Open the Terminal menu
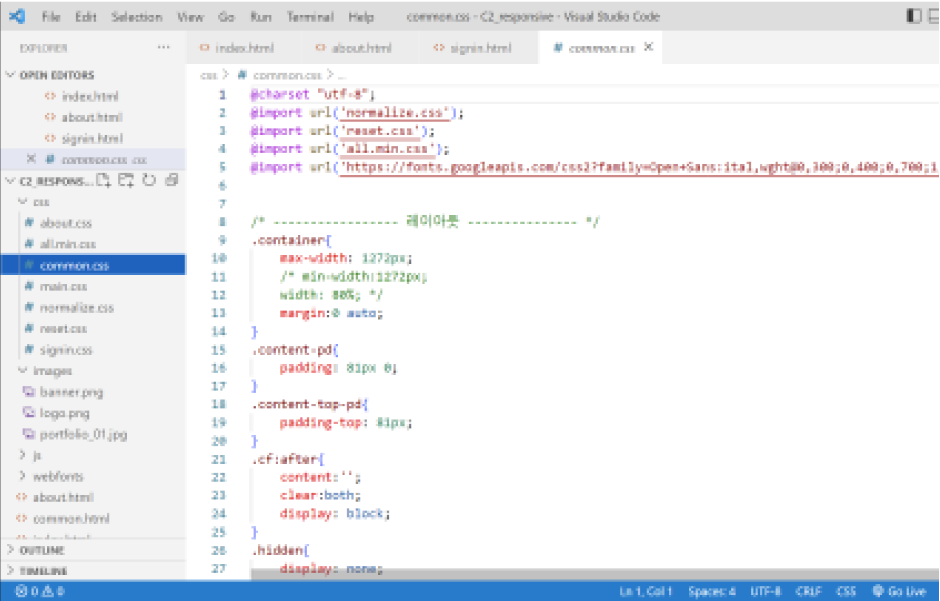This screenshot has height=601, width=940. pyautogui.click(x=310, y=17)
